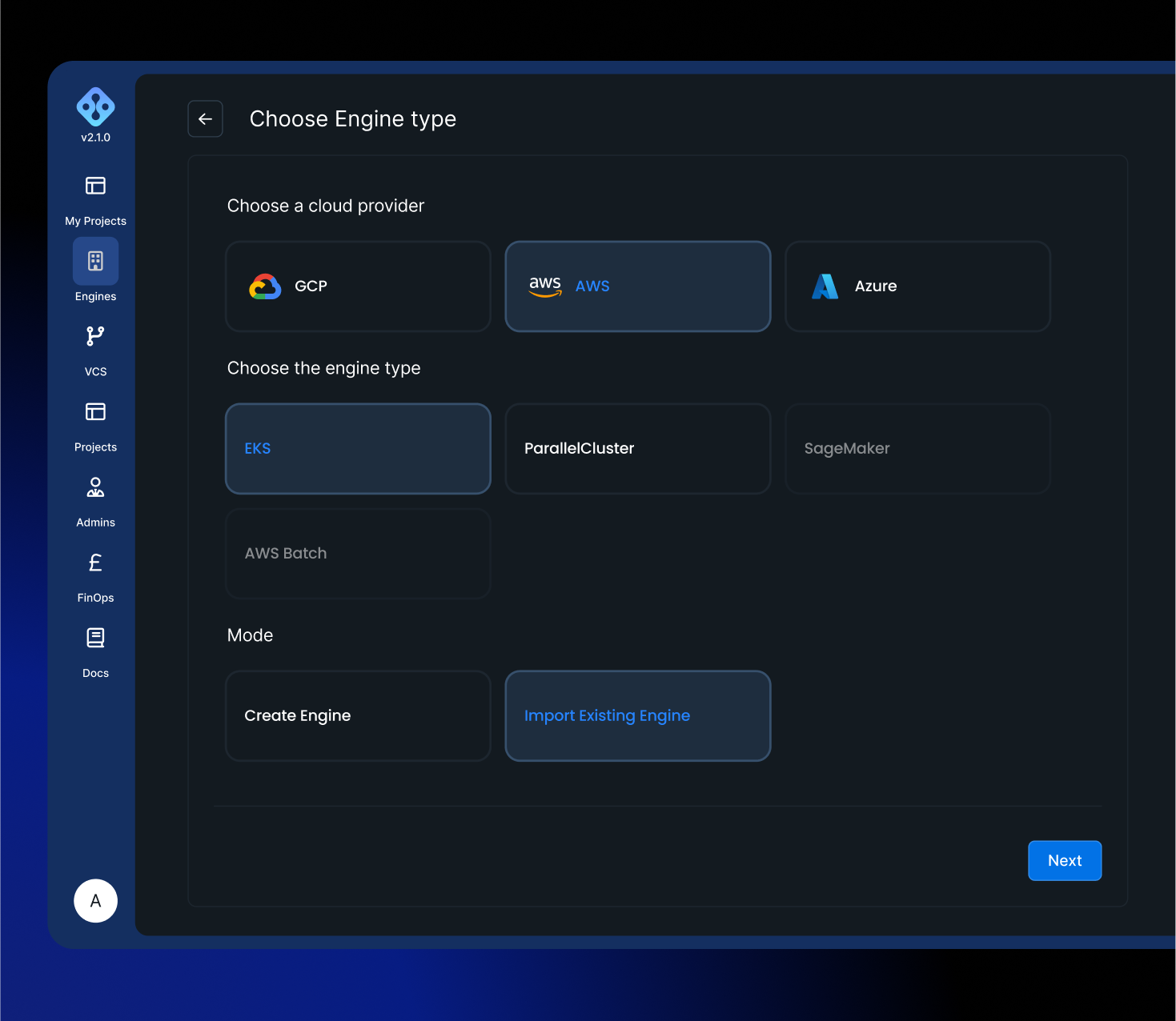The image size is (1176, 1021).
Task: Click the Azure logo icon
Action: [825, 286]
